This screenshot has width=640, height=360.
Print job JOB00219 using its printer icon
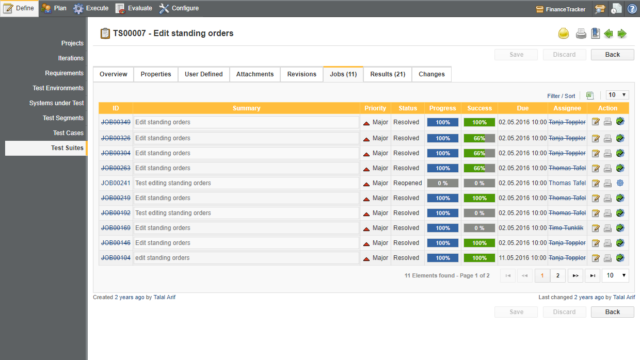[608, 198]
